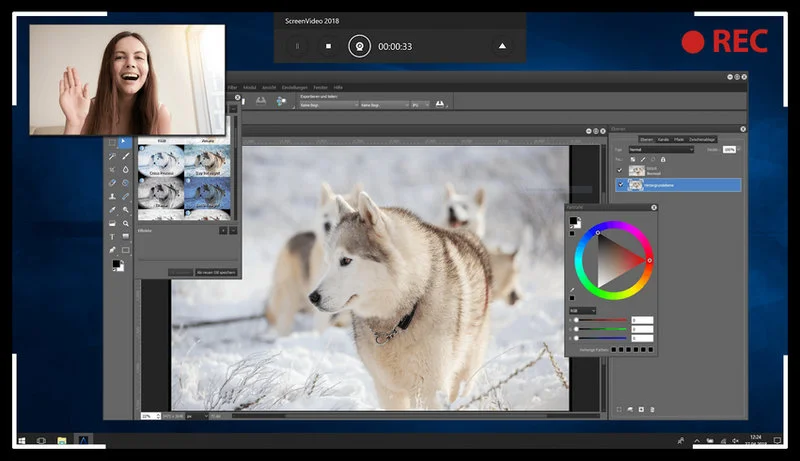Toggle visibility of the Hintergrundebene layer
Screen dimensions: 800x461
coord(621,185)
